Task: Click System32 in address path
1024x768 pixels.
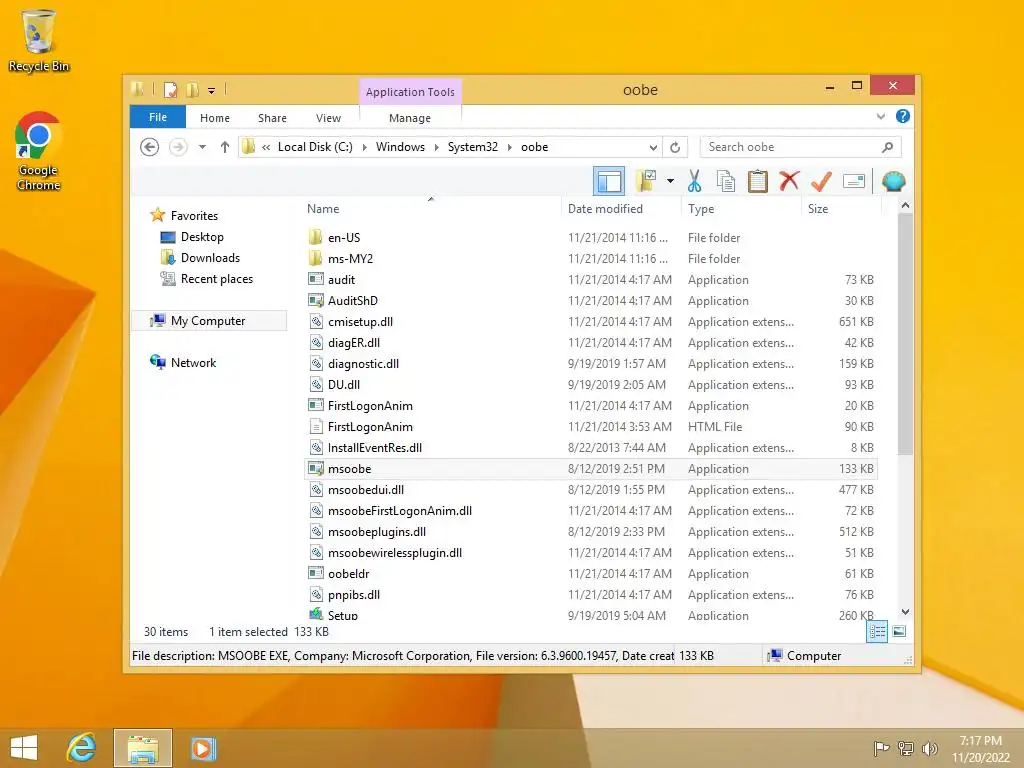Action: (x=473, y=147)
